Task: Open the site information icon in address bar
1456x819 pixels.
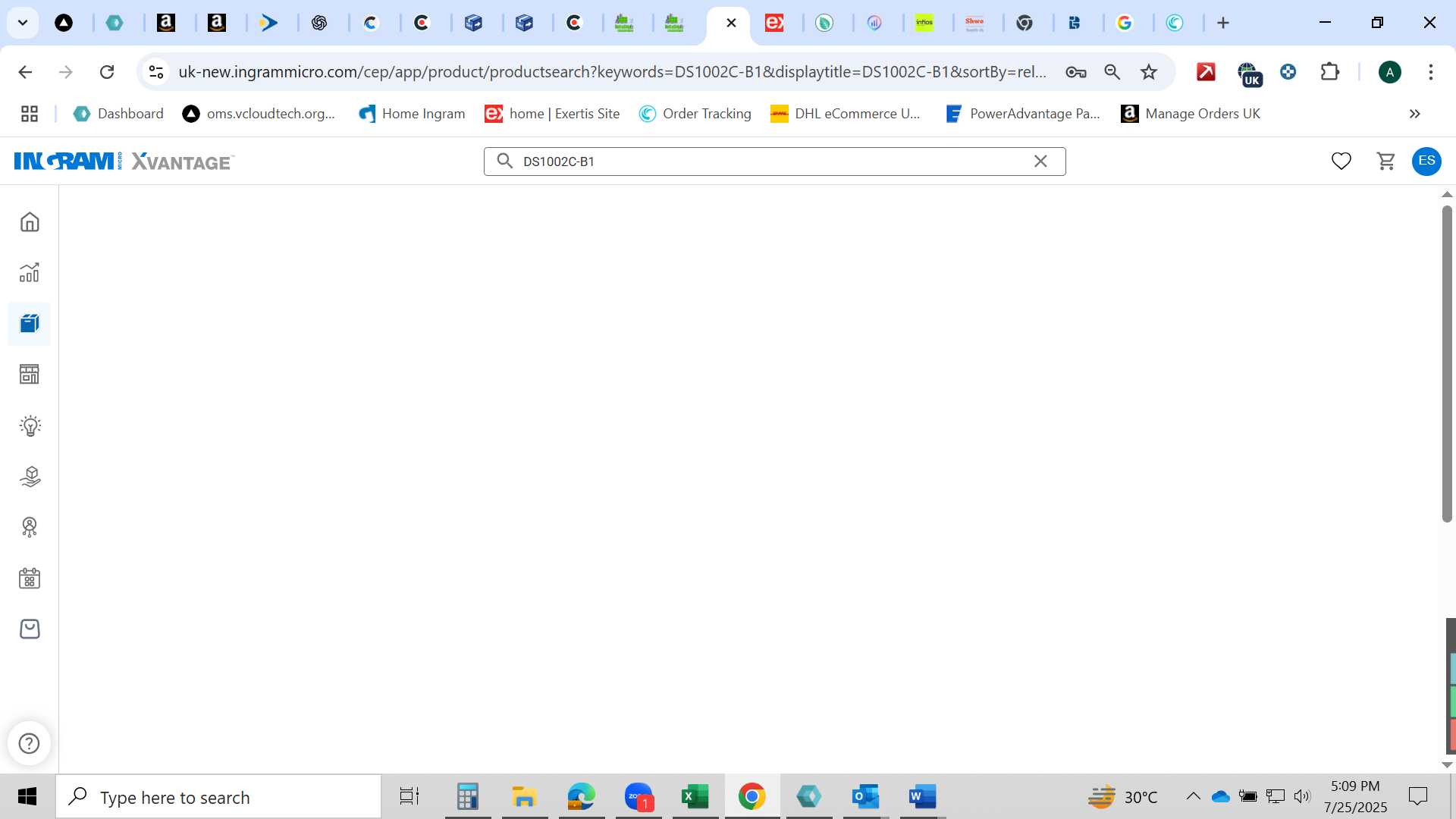Action: pyautogui.click(x=155, y=72)
